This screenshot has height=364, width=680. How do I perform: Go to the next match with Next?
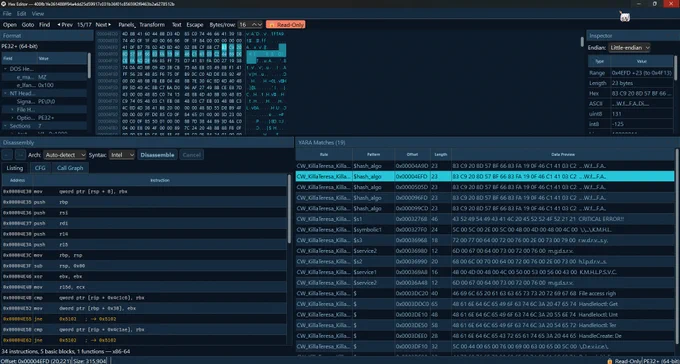click(103, 25)
